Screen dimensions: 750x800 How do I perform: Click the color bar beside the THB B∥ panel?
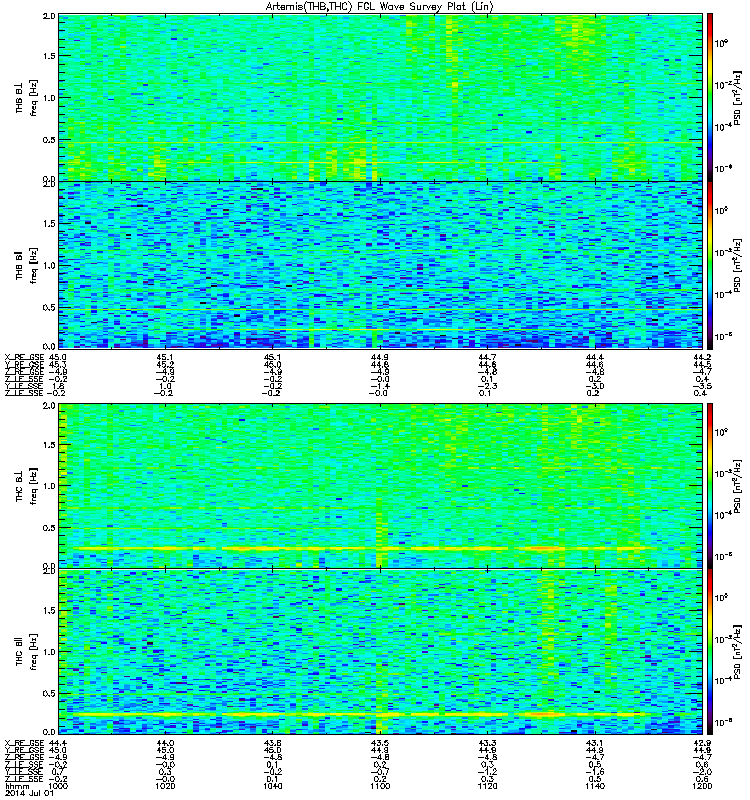coord(709,265)
